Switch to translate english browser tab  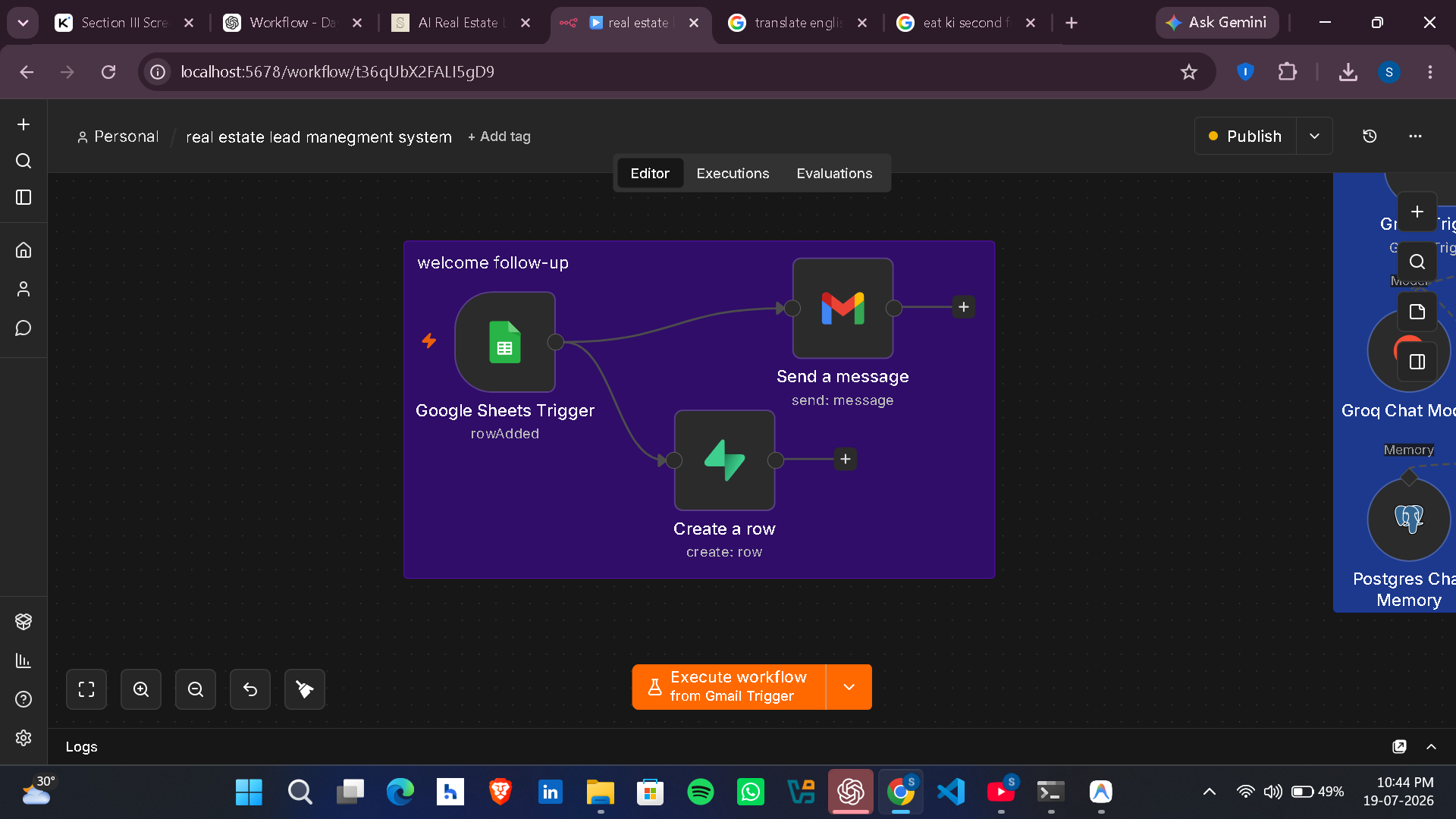(799, 23)
